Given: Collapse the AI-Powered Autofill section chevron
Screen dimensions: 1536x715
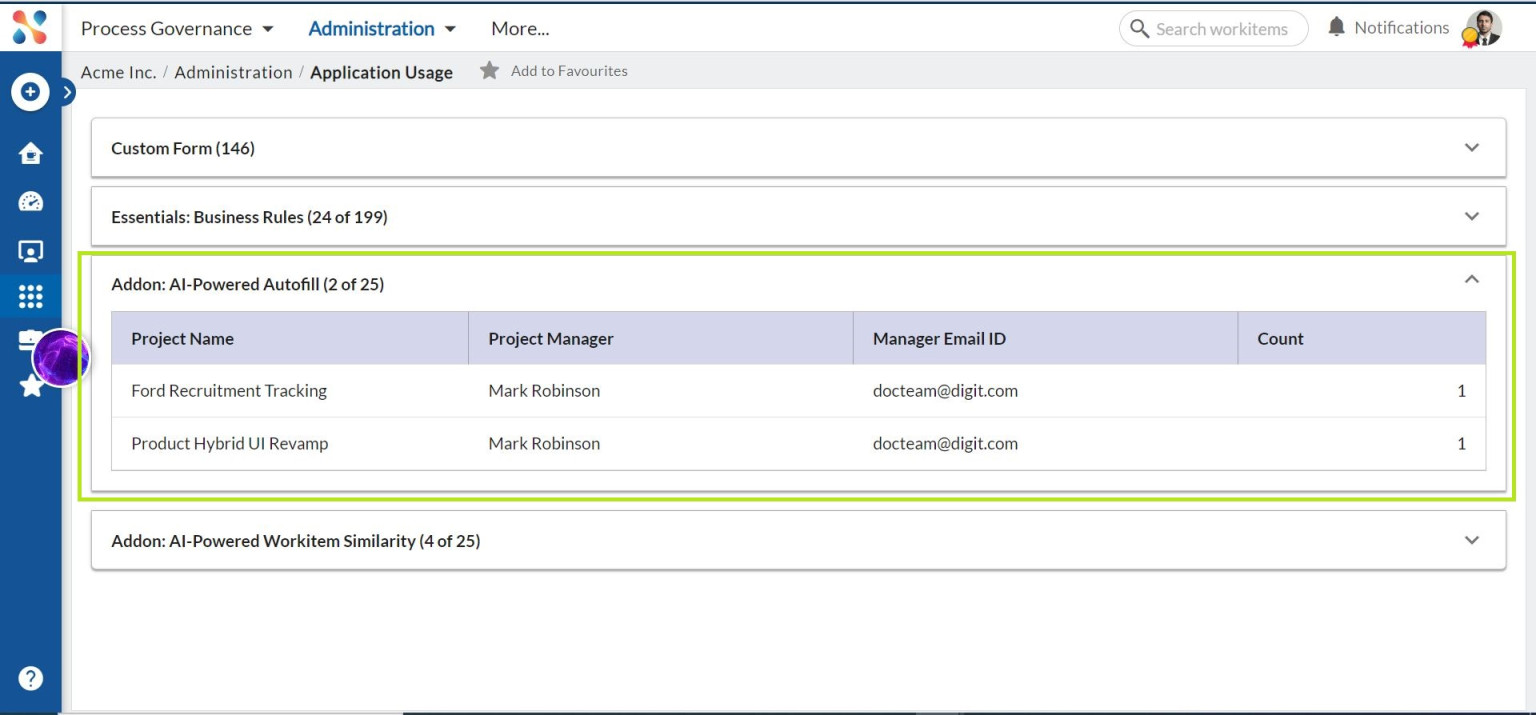Looking at the screenshot, I should [1471, 280].
